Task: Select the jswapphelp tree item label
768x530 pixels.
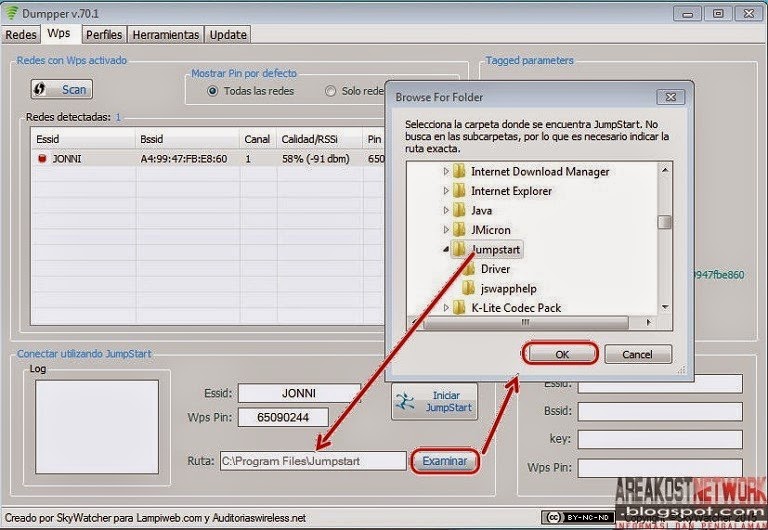Action: (x=508, y=289)
